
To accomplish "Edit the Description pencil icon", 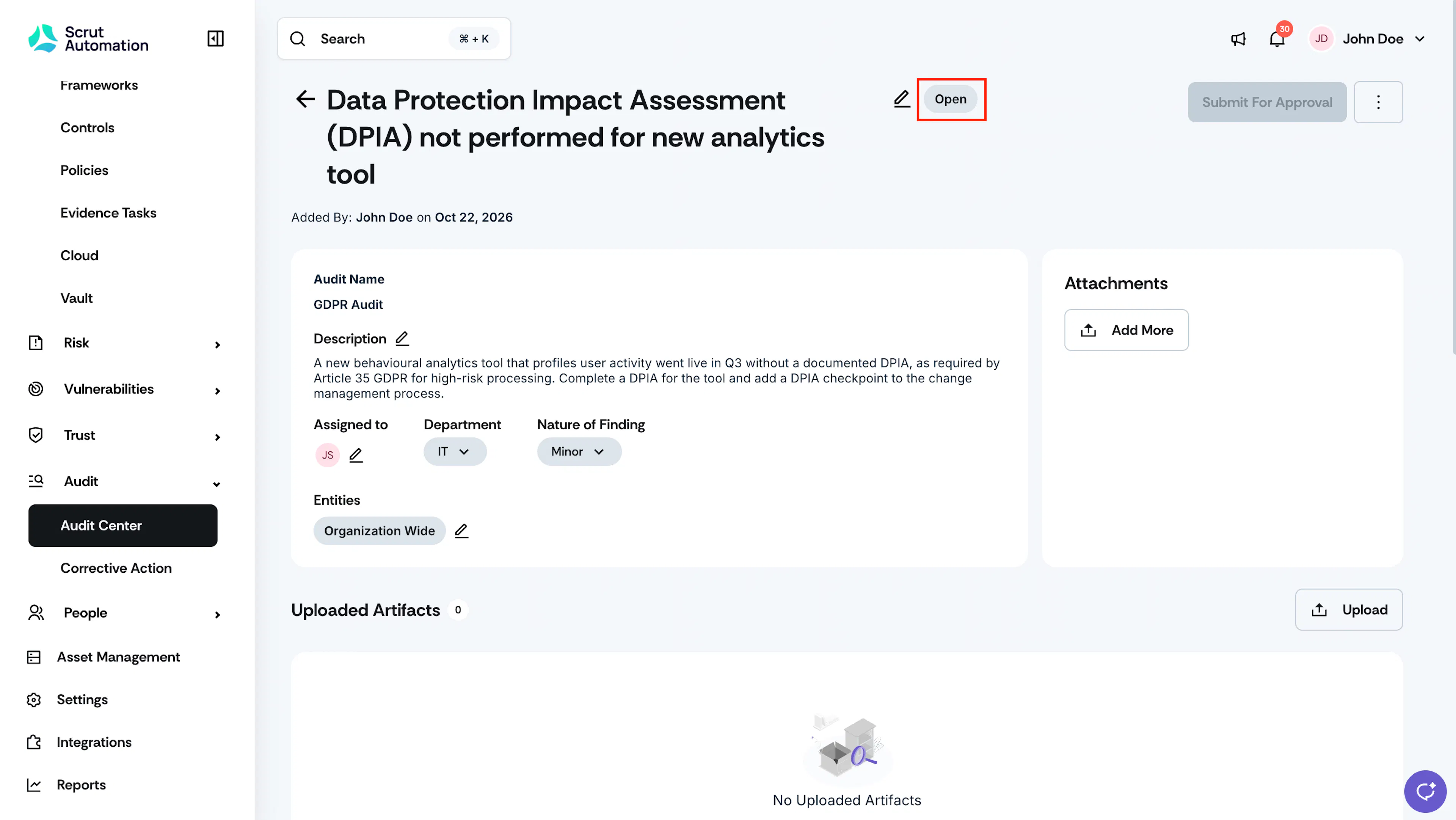I will [x=402, y=338].
